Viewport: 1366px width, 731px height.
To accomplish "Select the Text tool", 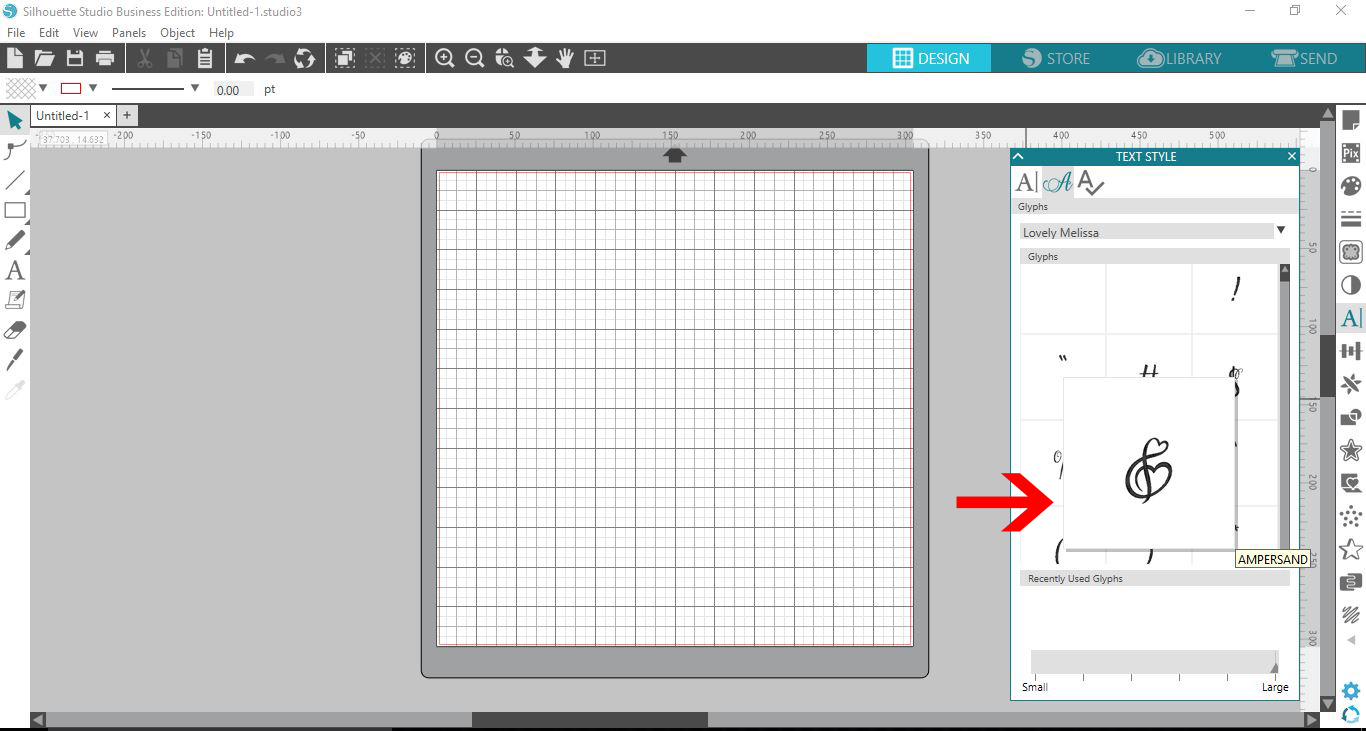I will (15, 270).
